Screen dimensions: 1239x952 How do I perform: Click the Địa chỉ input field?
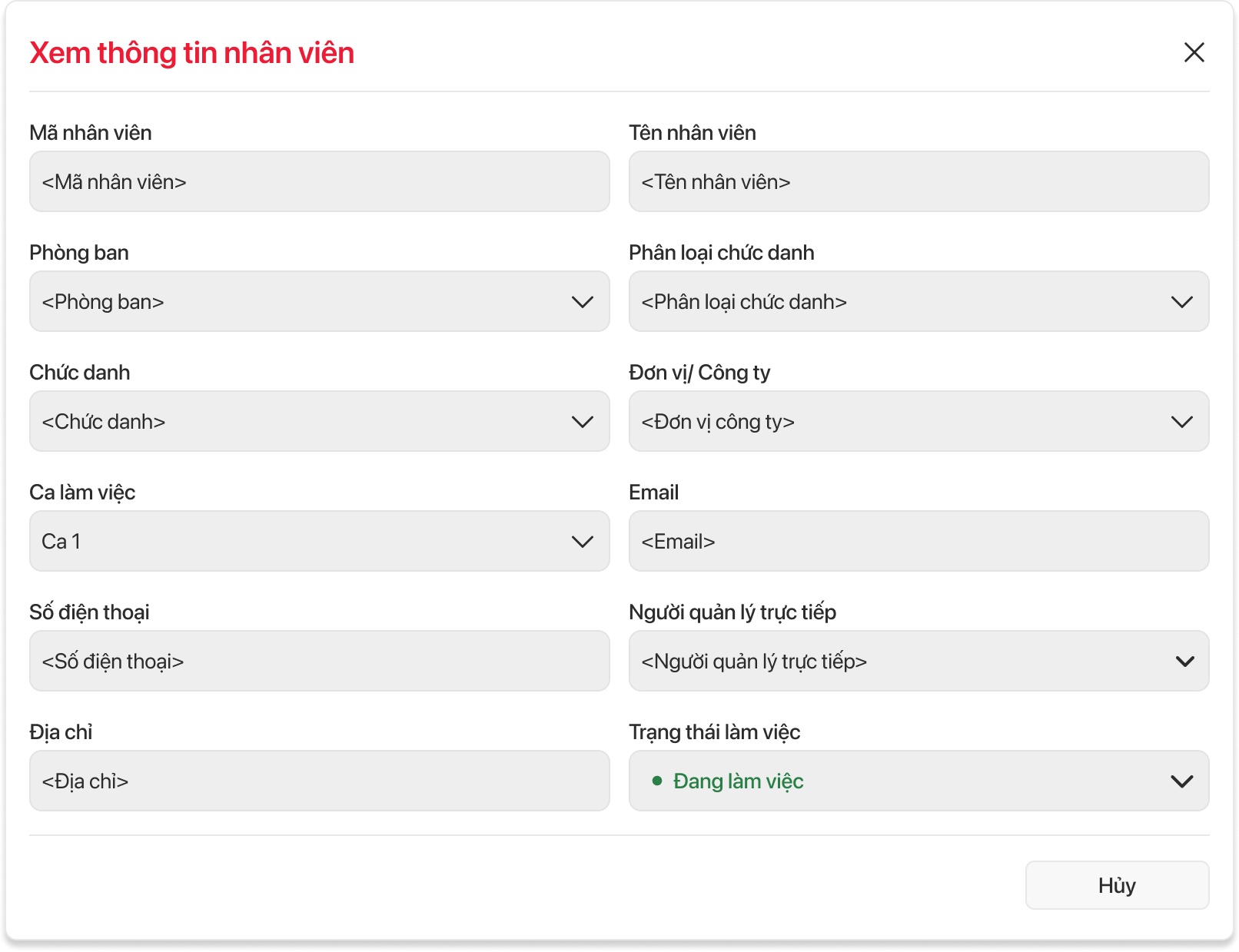tap(319, 781)
